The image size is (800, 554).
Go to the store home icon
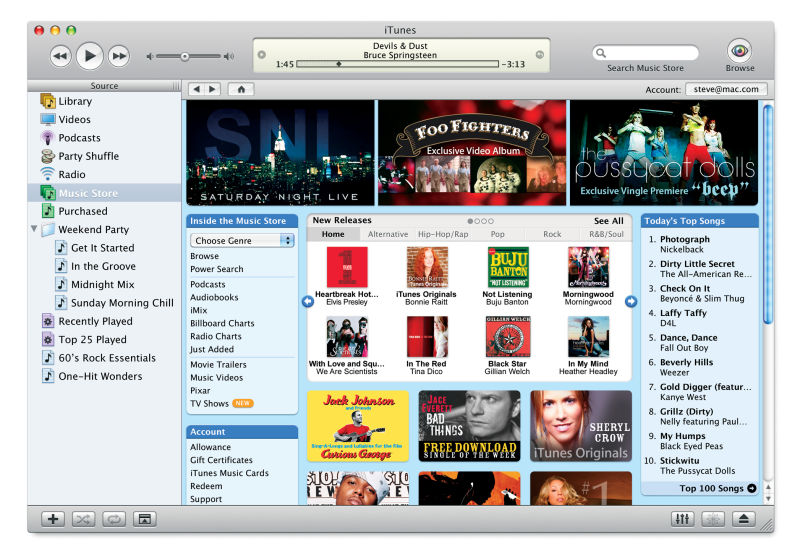tap(241, 89)
